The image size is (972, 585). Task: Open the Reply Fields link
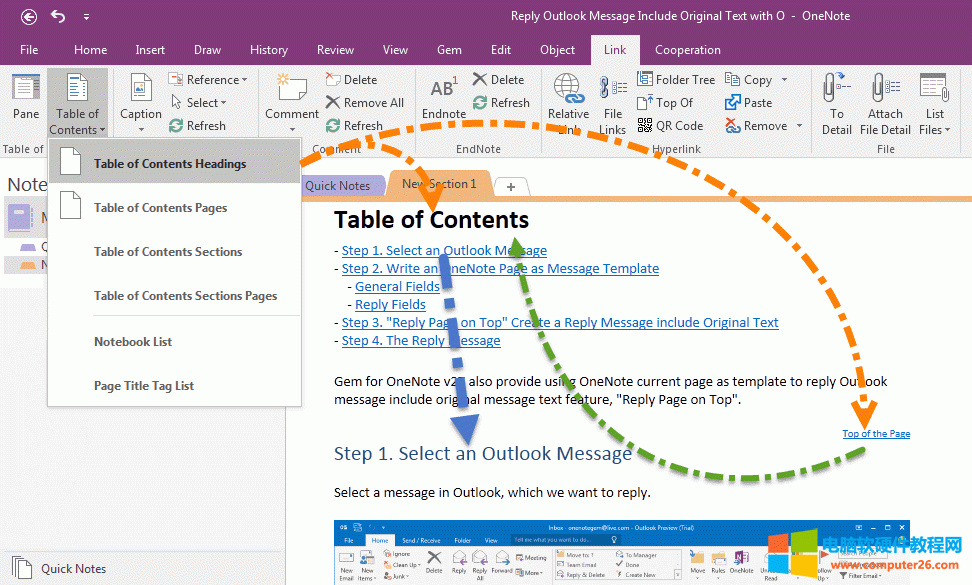[390, 305]
